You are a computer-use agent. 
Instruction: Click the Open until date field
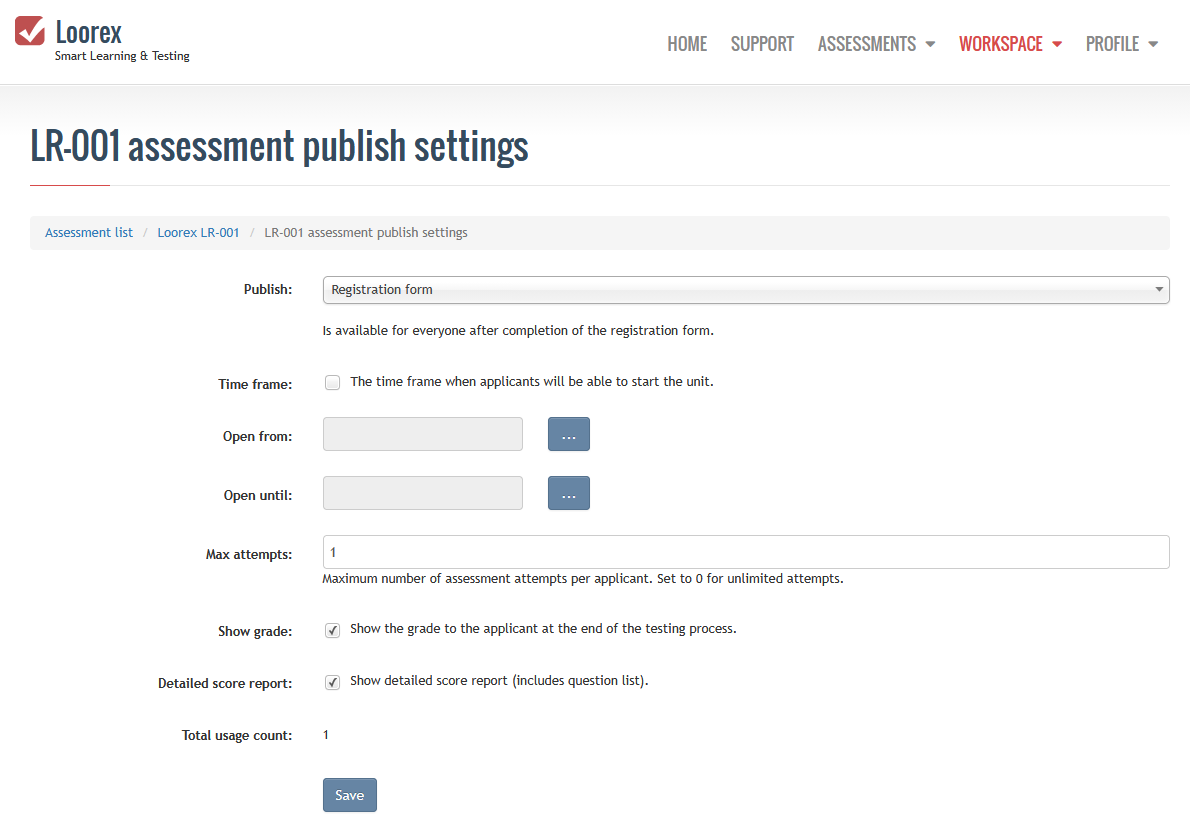tap(423, 493)
